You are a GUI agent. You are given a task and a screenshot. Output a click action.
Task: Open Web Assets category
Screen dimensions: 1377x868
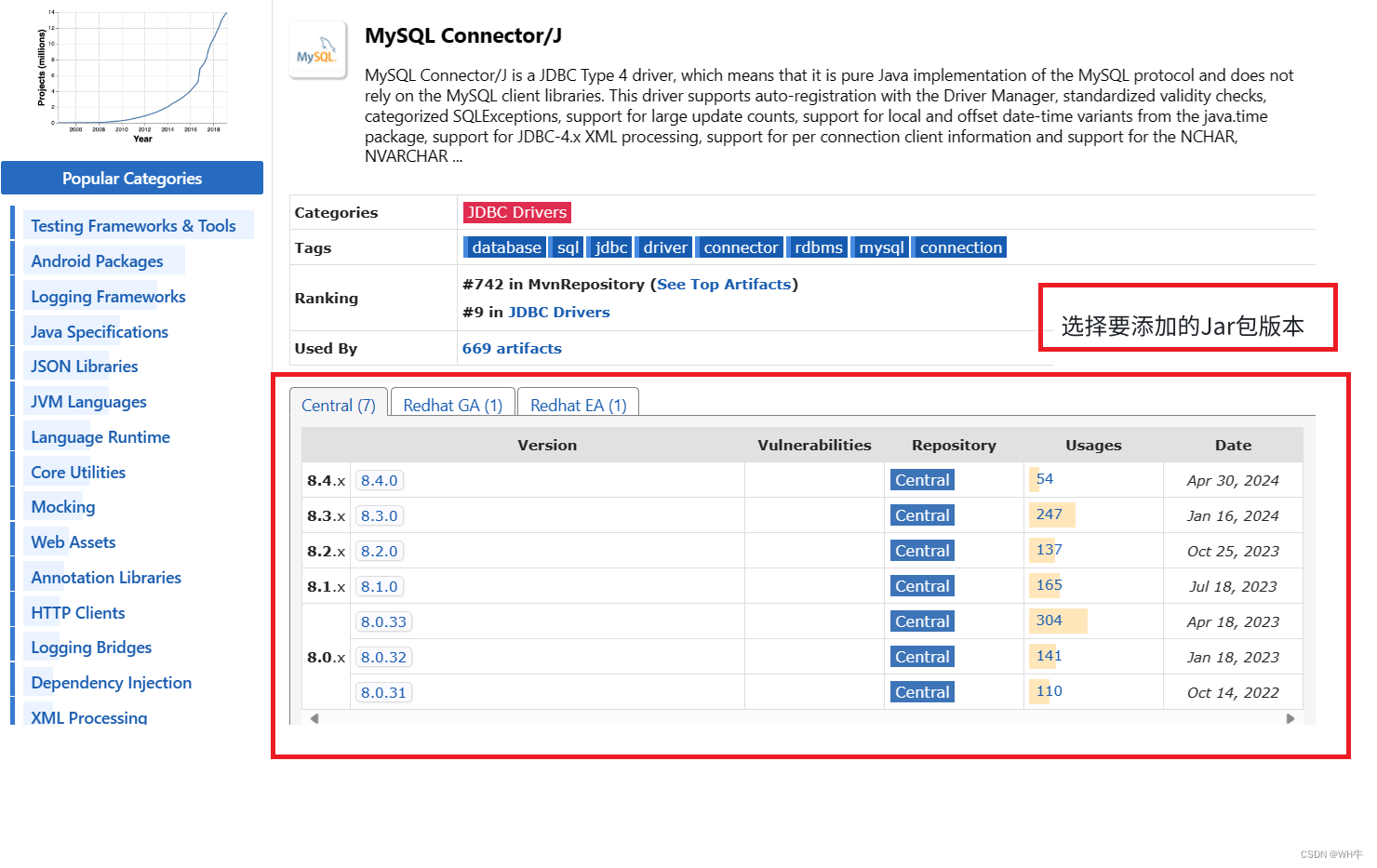[x=74, y=542]
